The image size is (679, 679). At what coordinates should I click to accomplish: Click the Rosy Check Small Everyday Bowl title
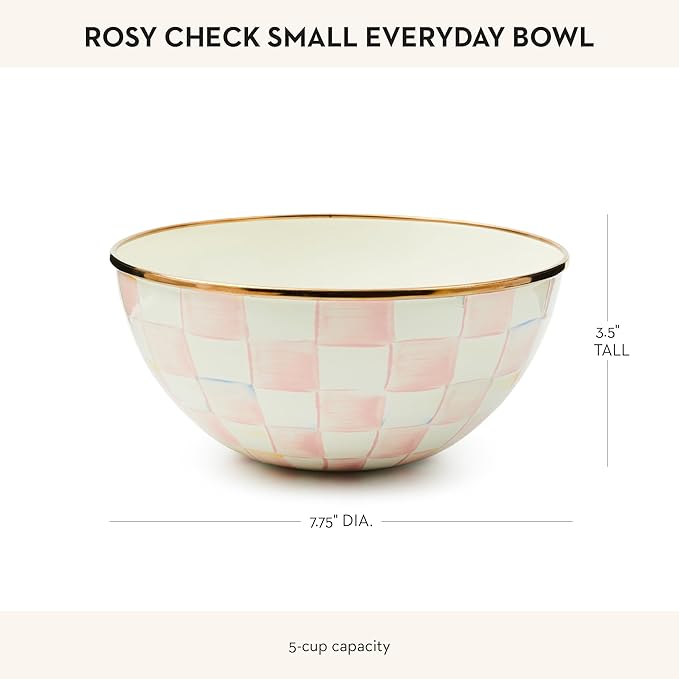click(x=339, y=37)
